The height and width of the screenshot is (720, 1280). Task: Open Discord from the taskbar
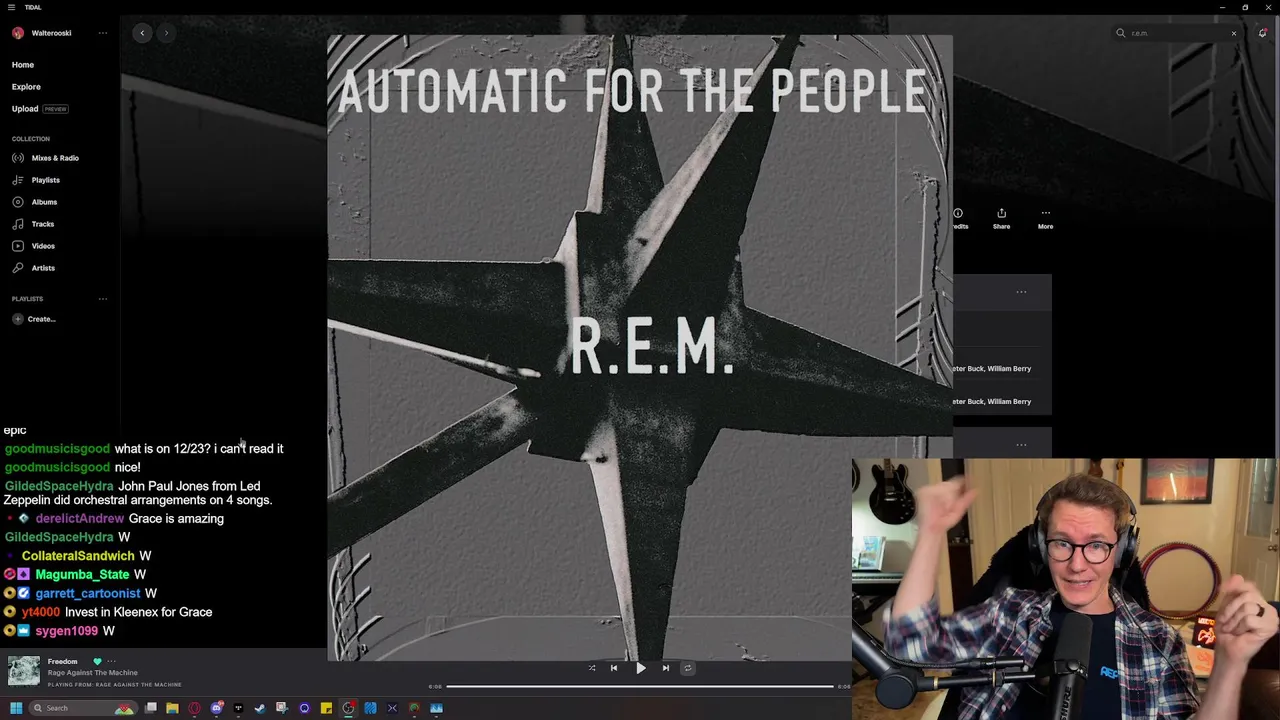tap(216, 708)
